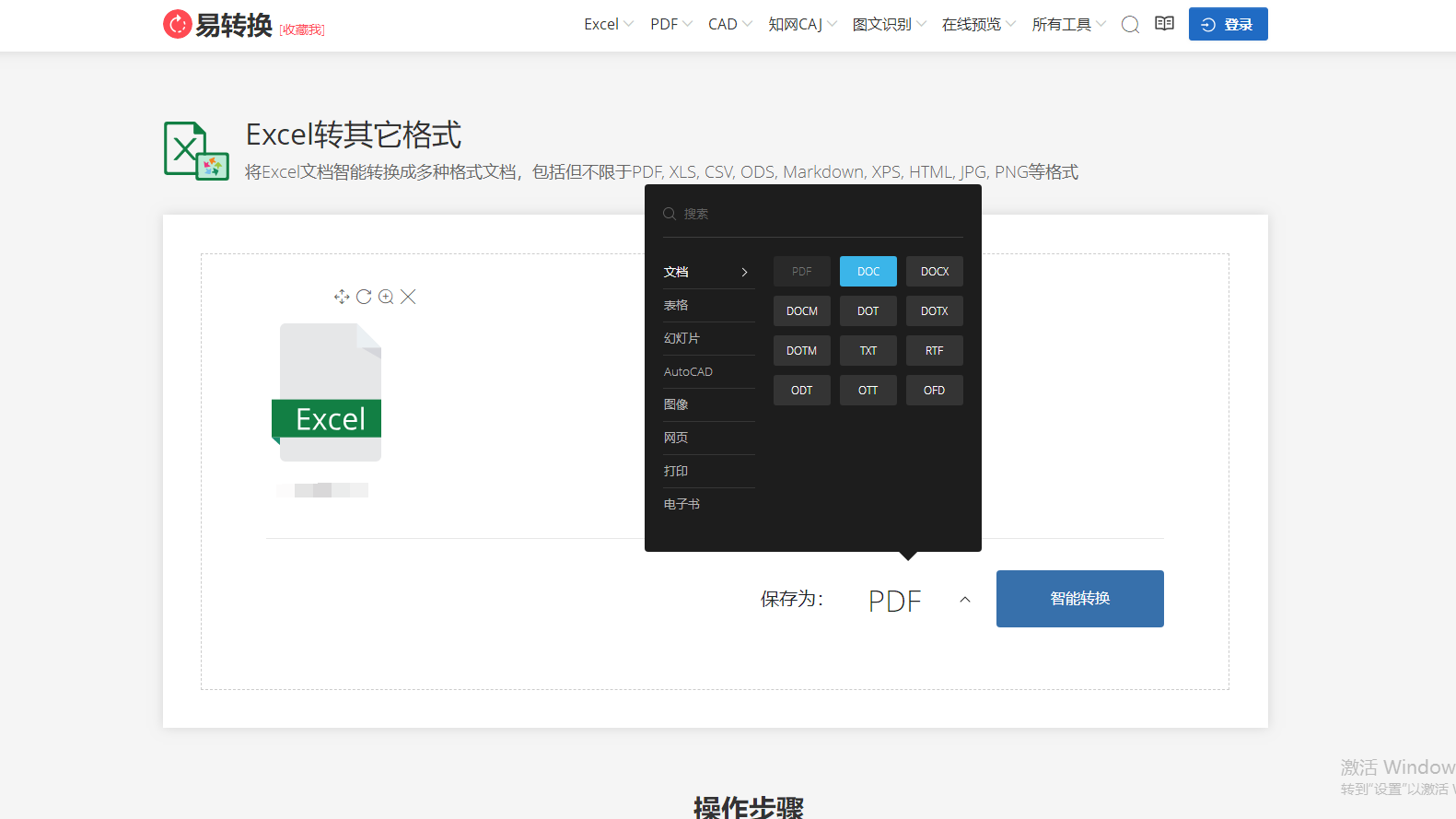Click the 搜索 format search field
The image size is (1456, 819).
(x=813, y=214)
